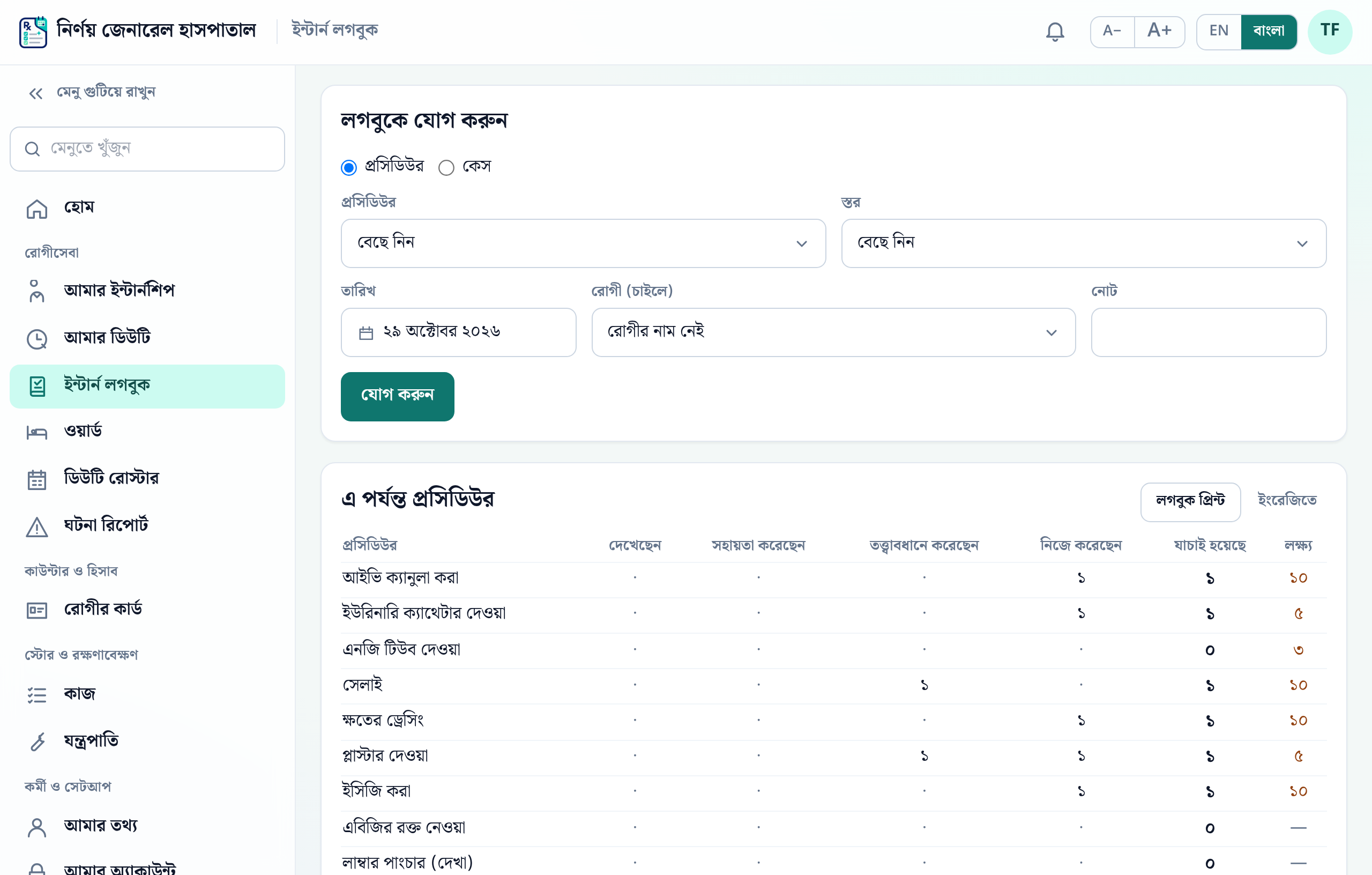Go to হোম menu item
The image size is (1372, 875).
point(147,208)
